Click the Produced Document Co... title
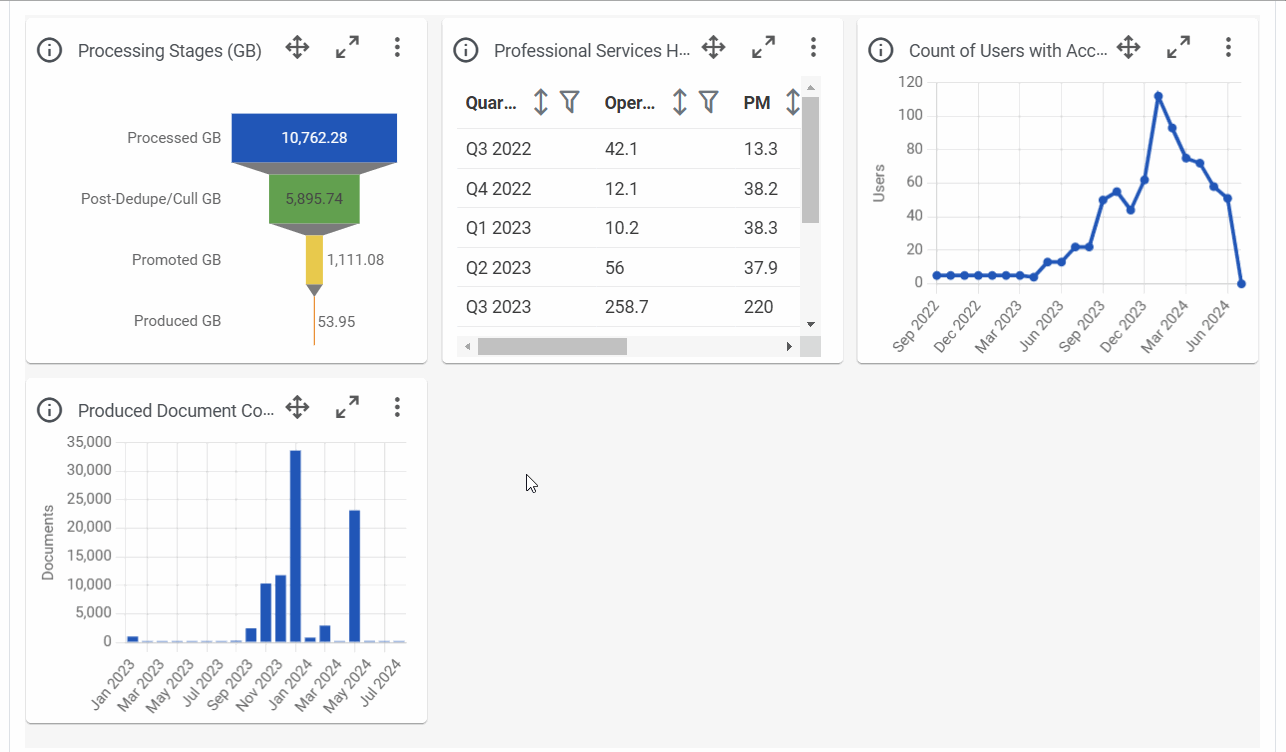Image resolution: width=1286 pixels, height=752 pixels. [x=176, y=411]
